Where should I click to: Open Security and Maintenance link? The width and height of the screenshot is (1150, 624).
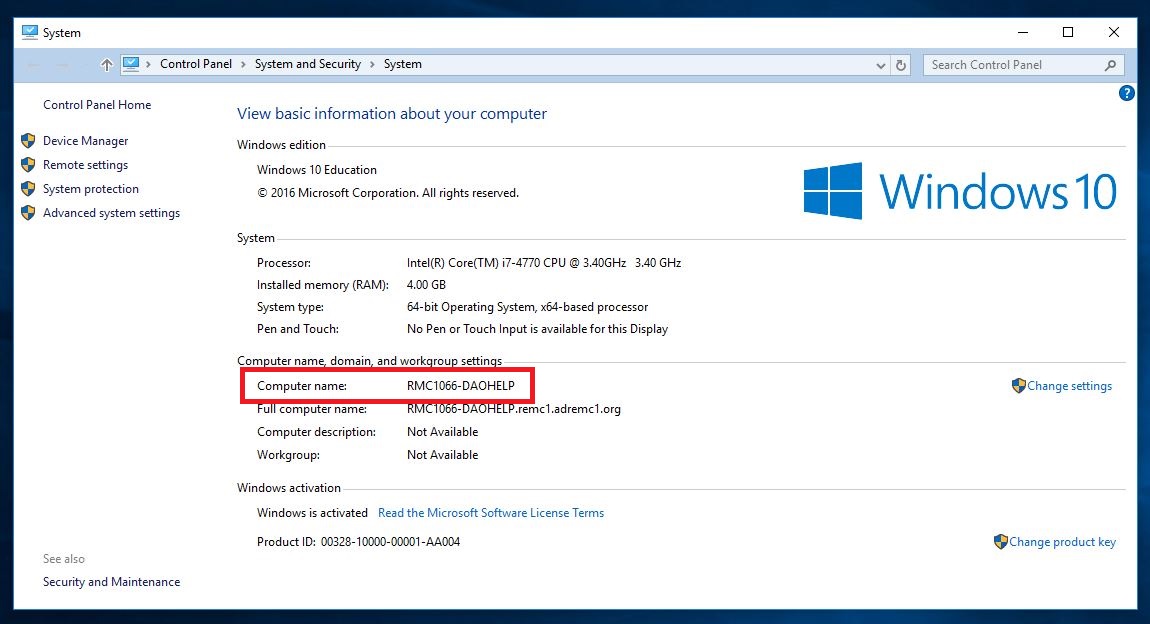pyautogui.click(x=111, y=582)
